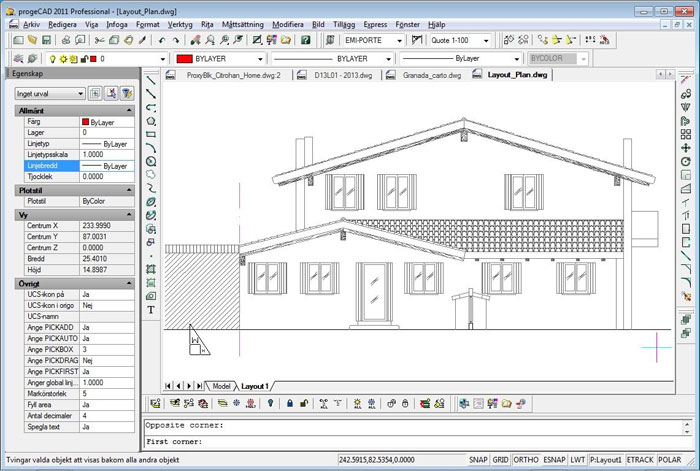This screenshot has height=471, width=700.
Task: Toggle ORTHO mode in the status bar
Action: tap(526, 459)
